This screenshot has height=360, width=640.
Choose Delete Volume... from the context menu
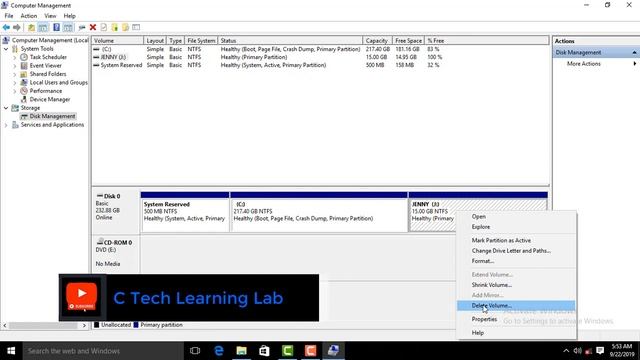(x=516, y=306)
